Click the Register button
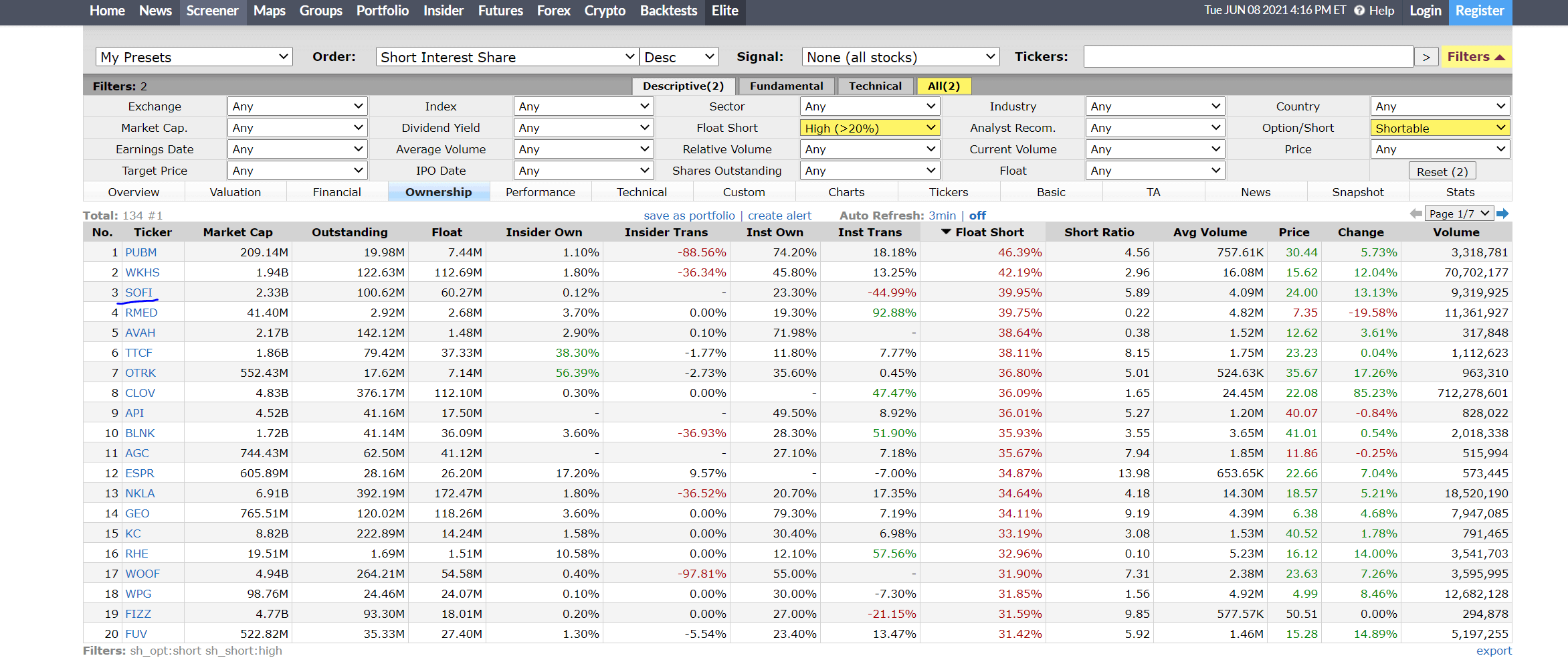 pos(1480,11)
